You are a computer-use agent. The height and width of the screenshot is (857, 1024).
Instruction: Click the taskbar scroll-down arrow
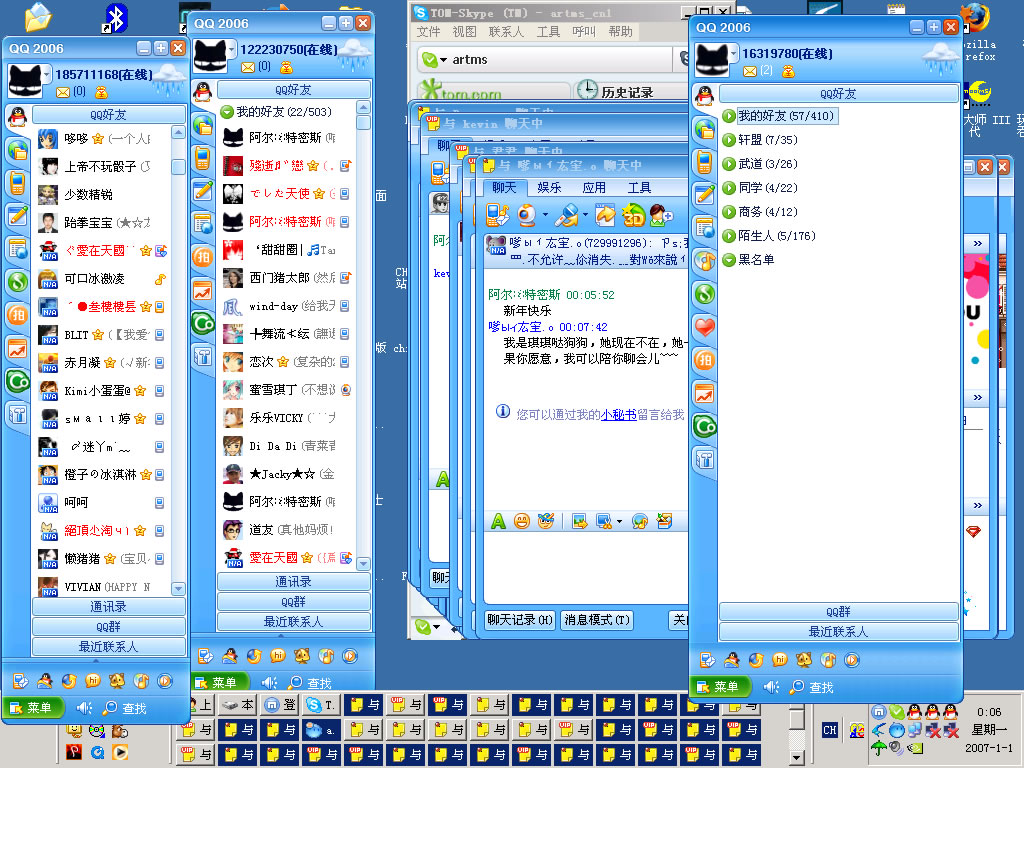point(796,758)
